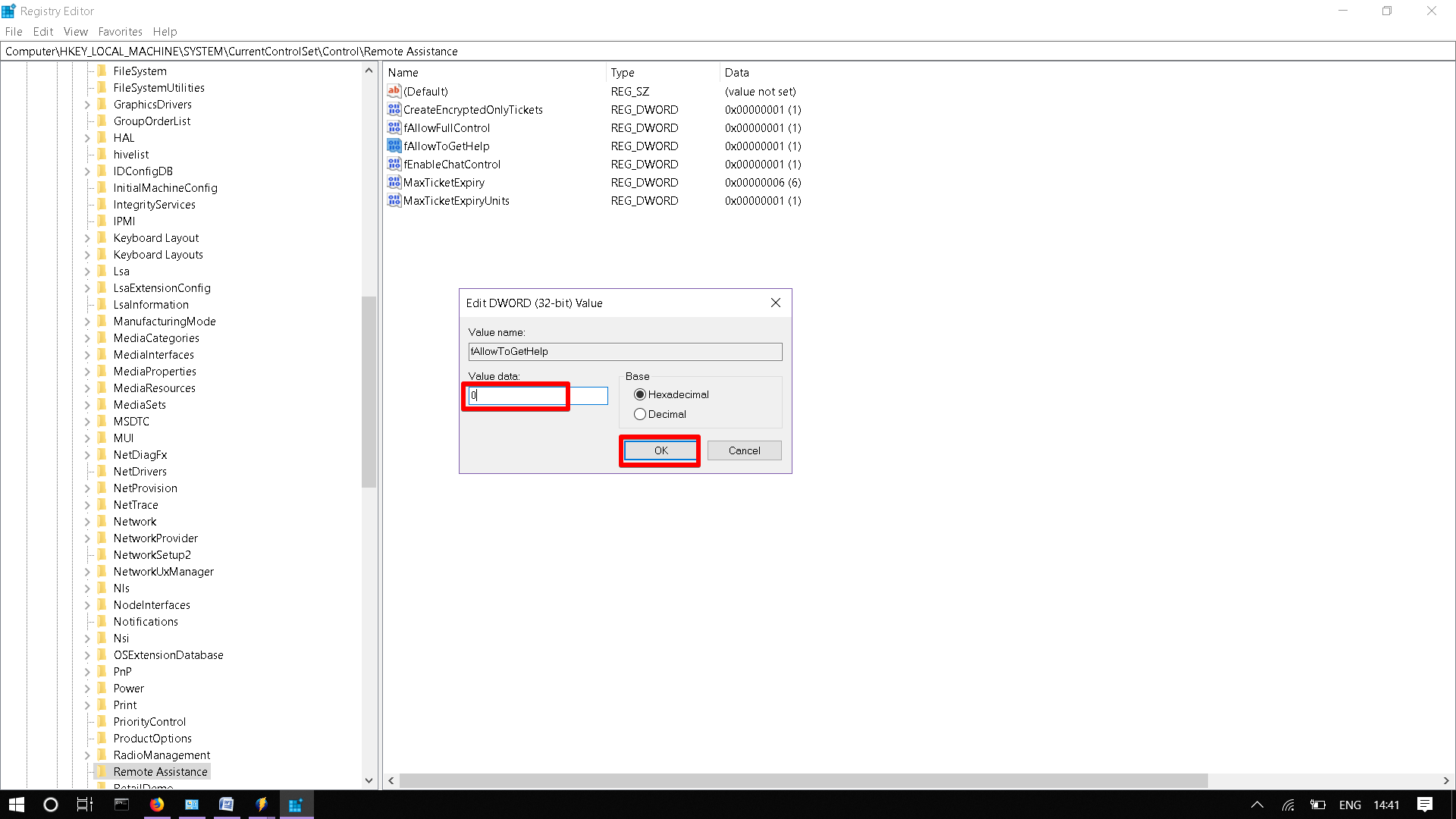The width and height of the screenshot is (1456, 819).
Task: Expand the HAL registry key
Action: 87,138
